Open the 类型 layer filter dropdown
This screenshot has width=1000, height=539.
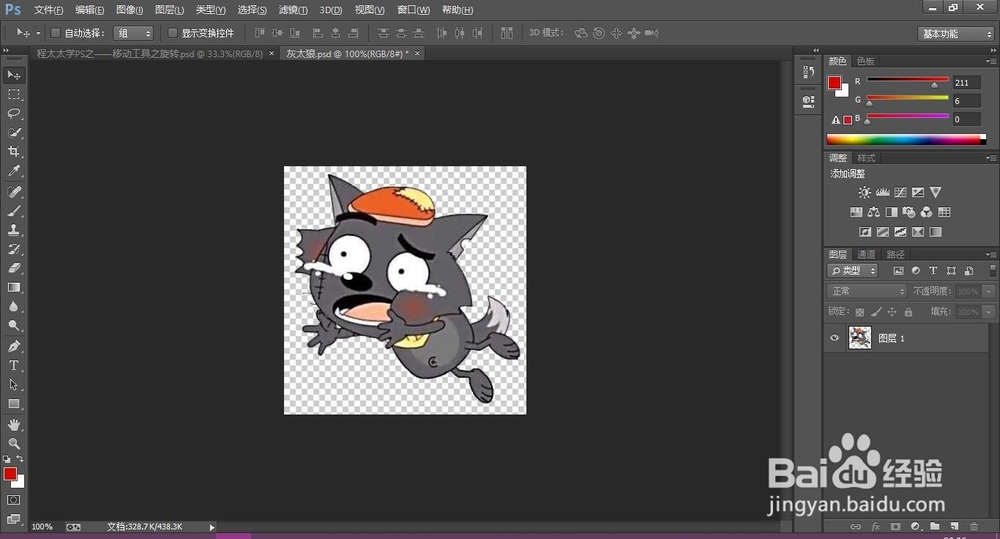click(853, 270)
